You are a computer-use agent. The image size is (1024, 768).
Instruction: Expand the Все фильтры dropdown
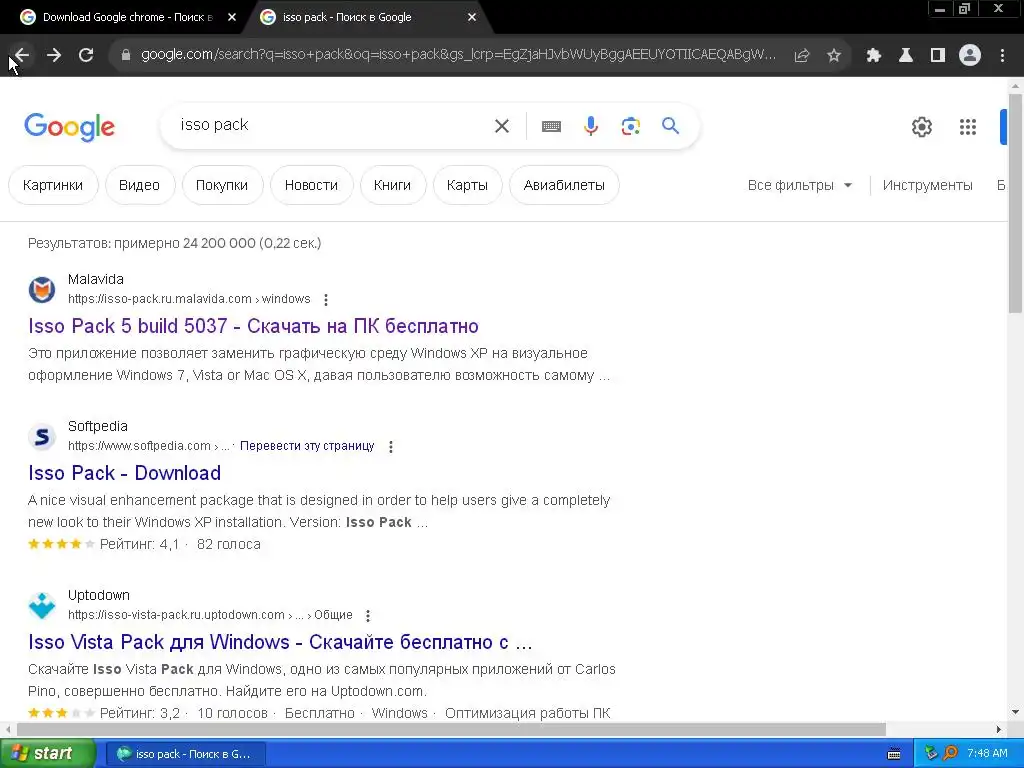[800, 185]
